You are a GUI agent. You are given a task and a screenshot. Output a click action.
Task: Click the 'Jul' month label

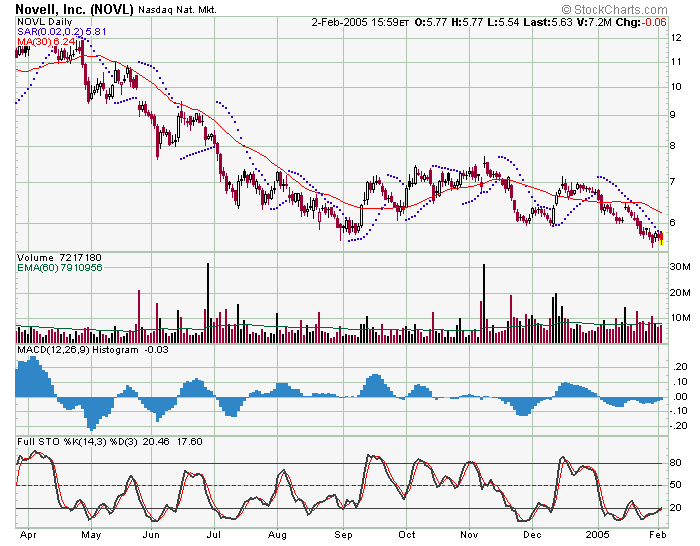point(214,535)
